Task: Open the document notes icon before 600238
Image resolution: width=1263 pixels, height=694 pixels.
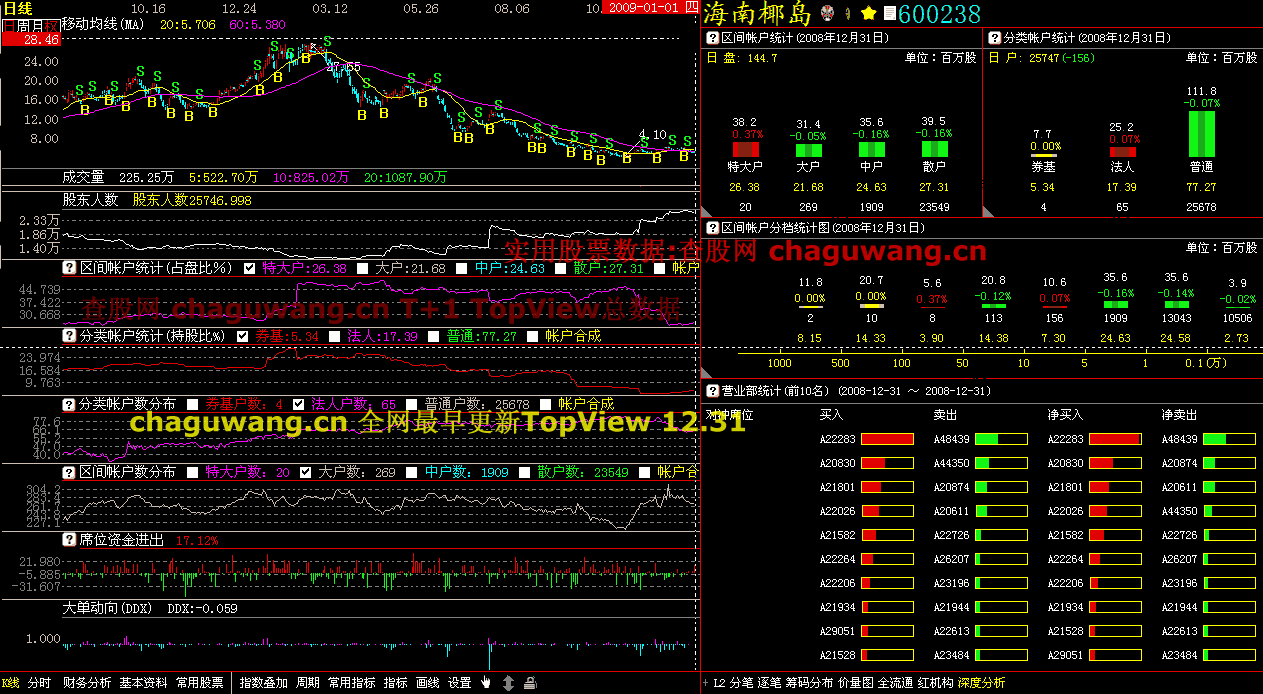Action: pos(889,14)
